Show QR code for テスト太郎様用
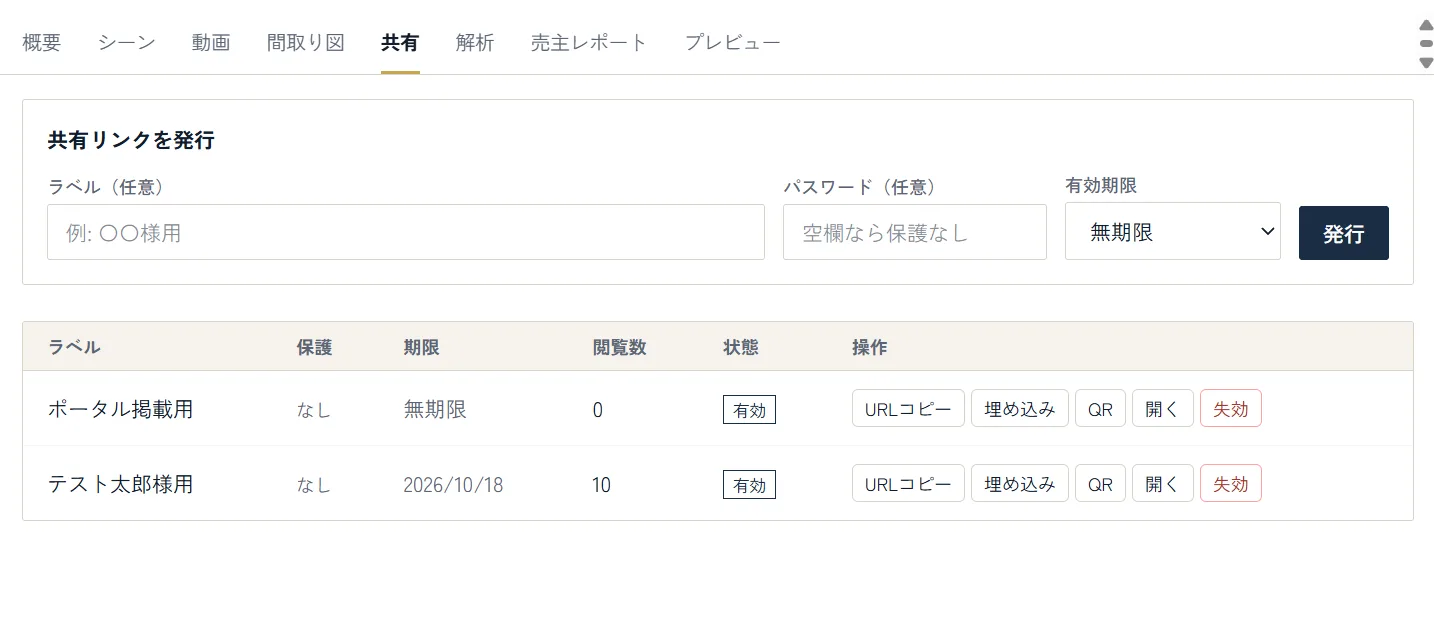This screenshot has height=618, width=1434. click(1100, 483)
